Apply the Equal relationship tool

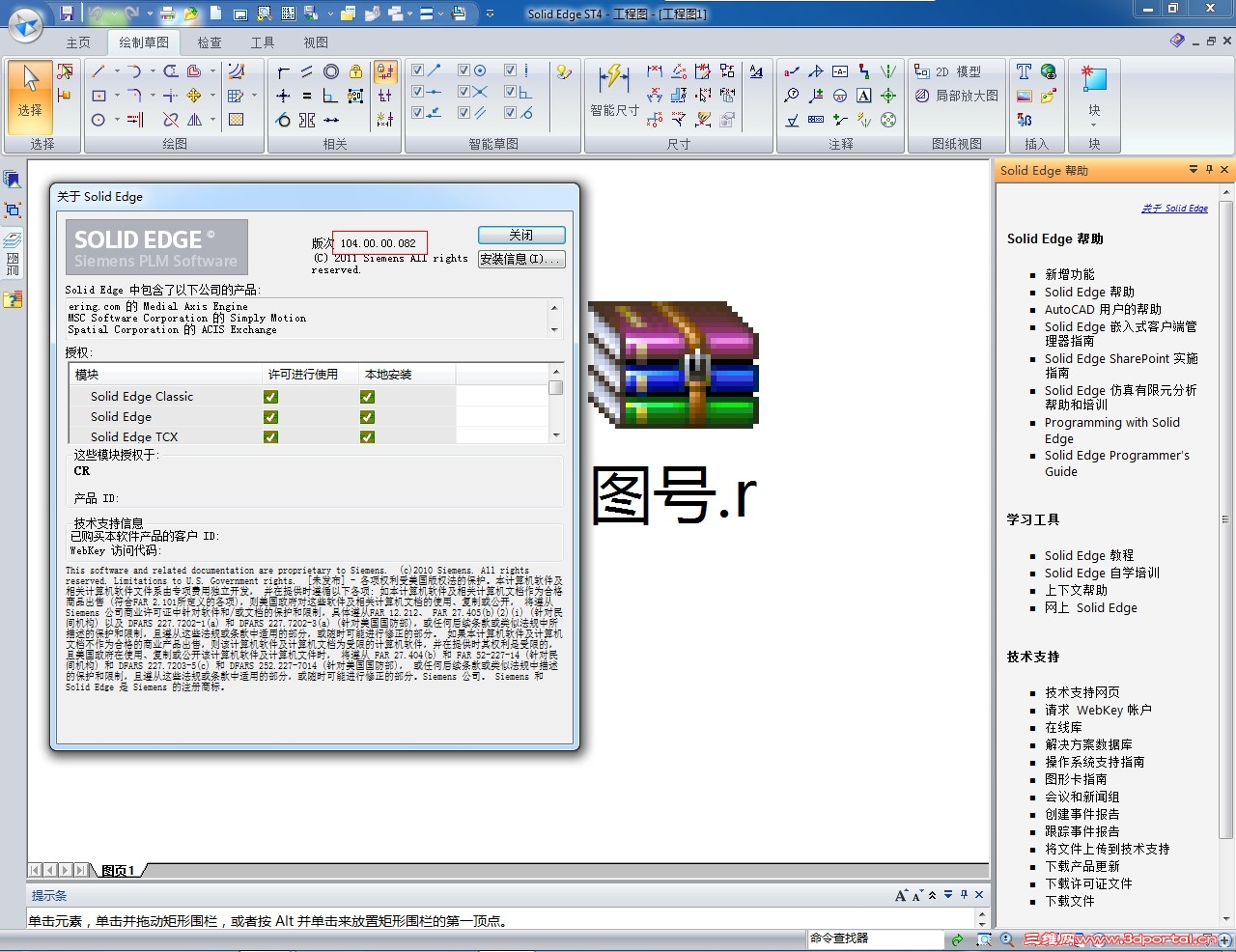click(x=306, y=96)
